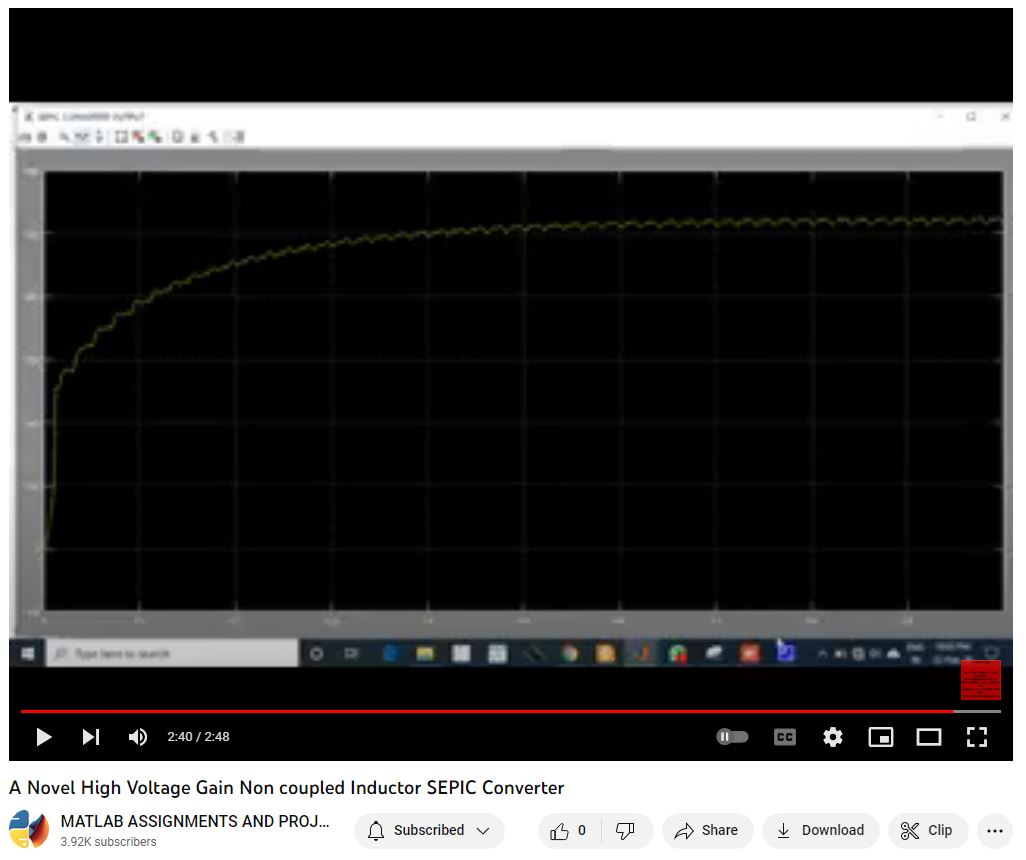Click the 2:40 / 2:48 time display
This screenshot has height=860, width=1026.
tap(198, 737)
